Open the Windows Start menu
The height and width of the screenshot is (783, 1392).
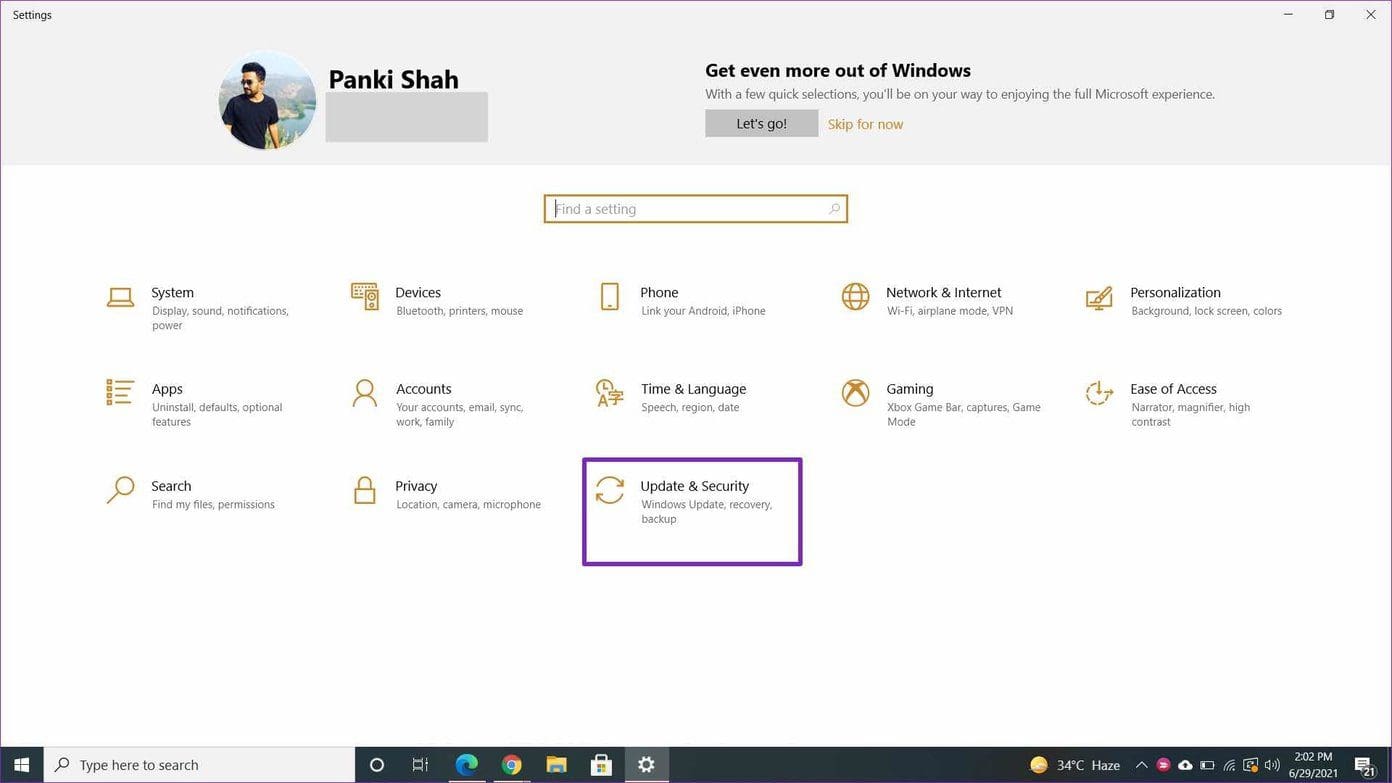21,765
